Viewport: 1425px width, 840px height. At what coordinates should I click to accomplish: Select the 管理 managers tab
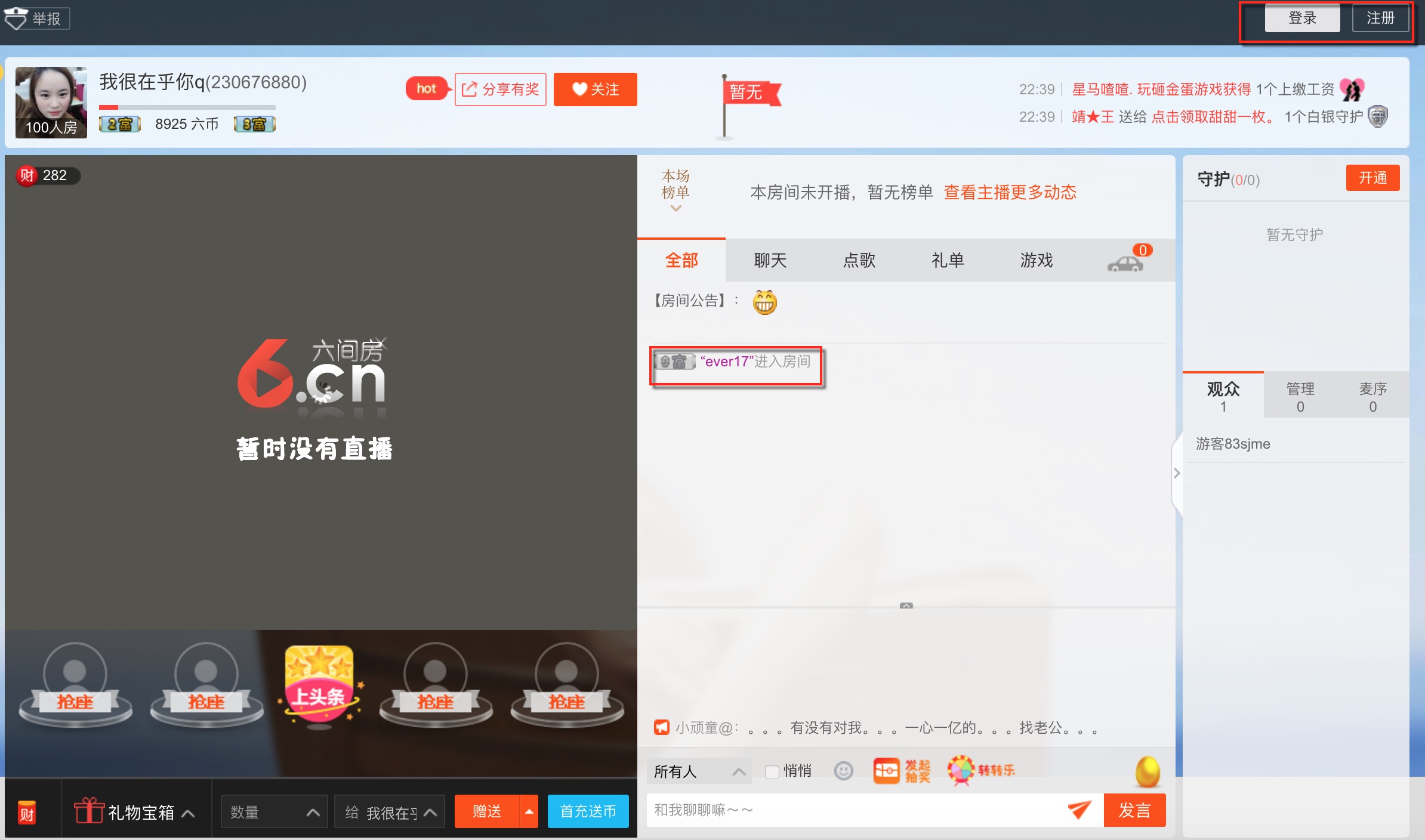coord(1300,396)
